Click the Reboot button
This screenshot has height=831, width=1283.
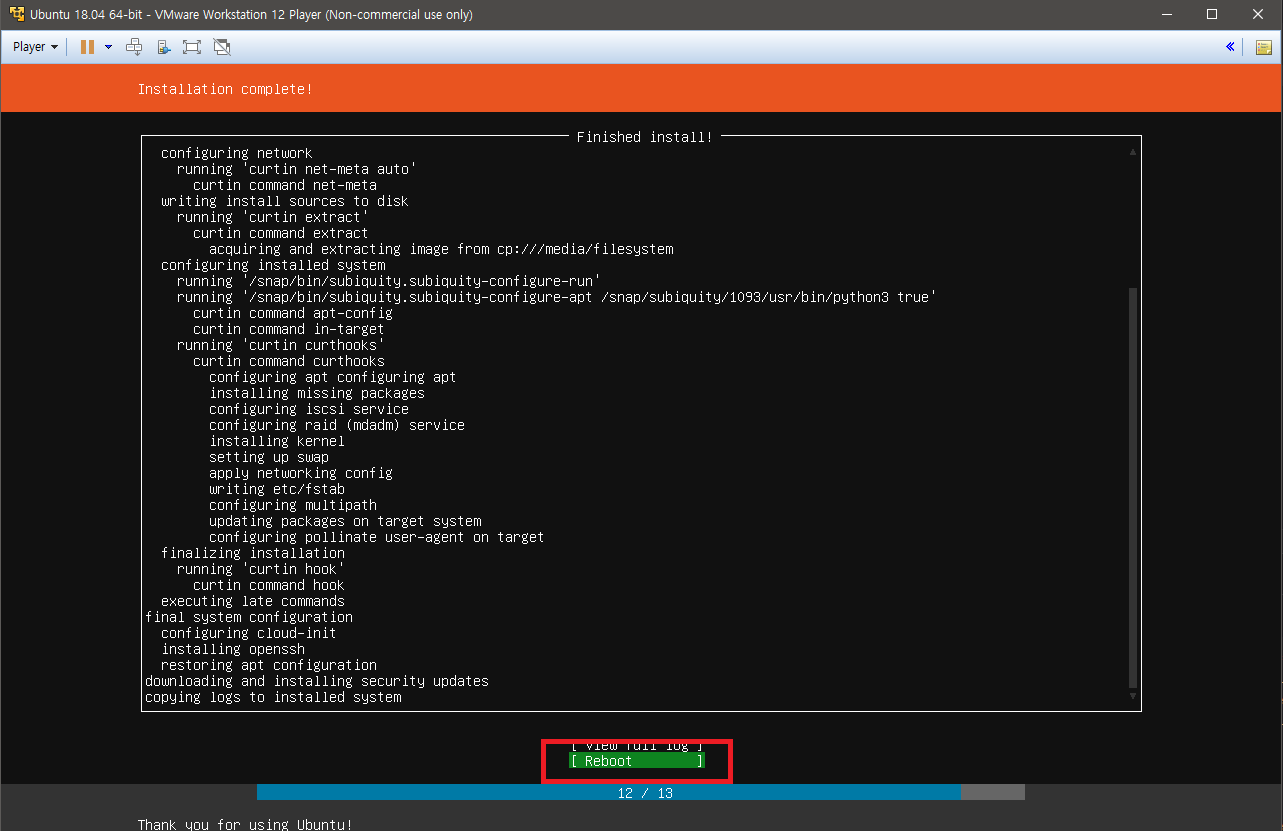point(637,761)
